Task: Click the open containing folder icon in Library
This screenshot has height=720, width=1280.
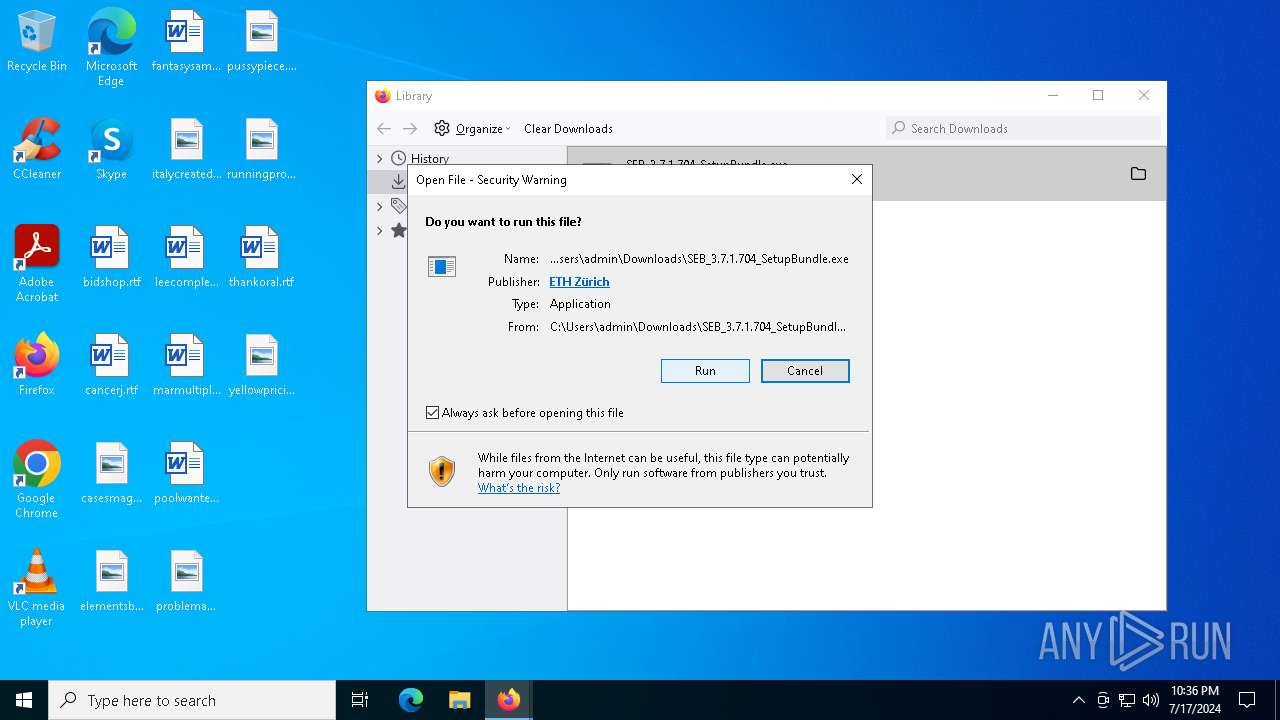Action: 1138,174
